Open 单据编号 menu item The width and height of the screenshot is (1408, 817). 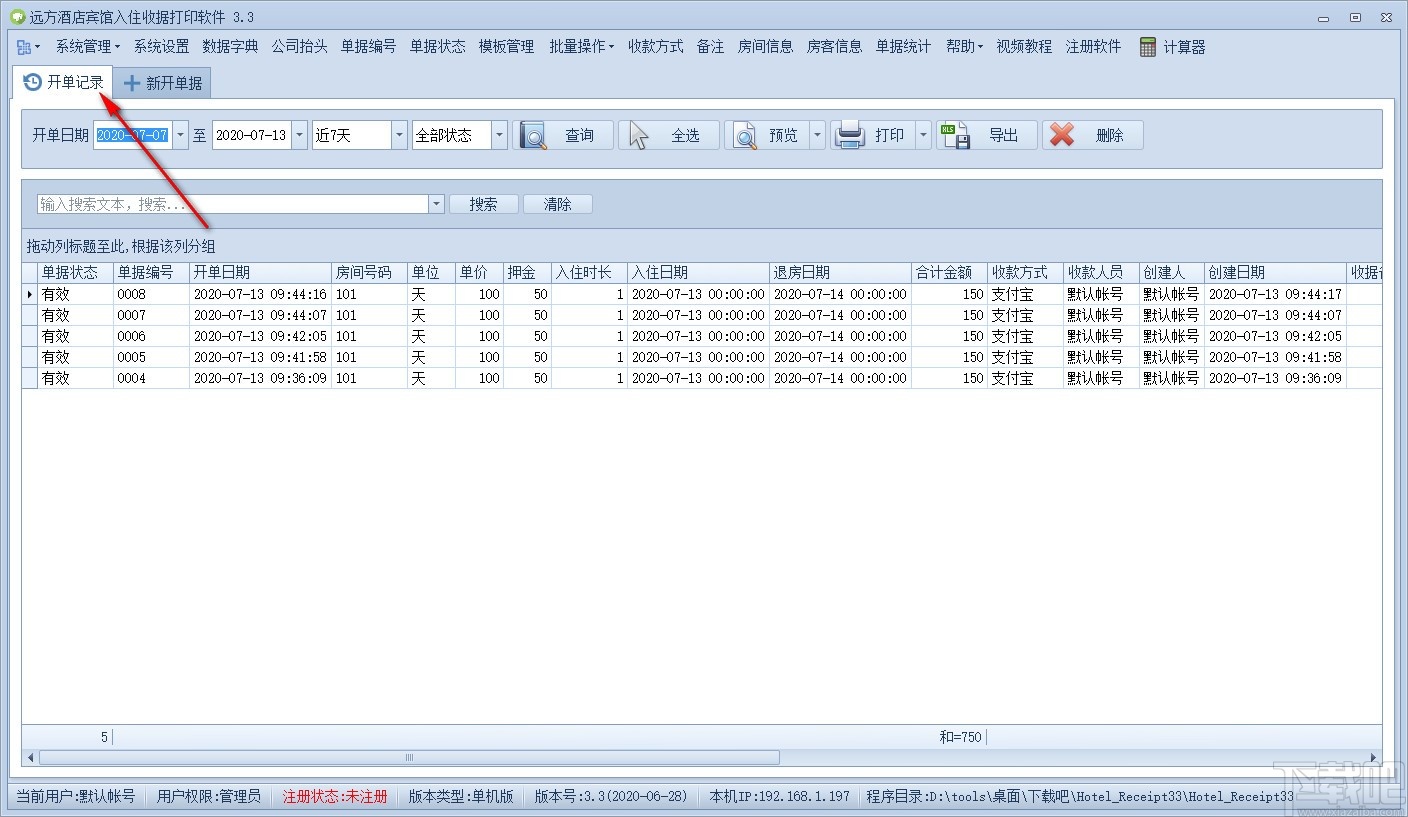[368, 47]
